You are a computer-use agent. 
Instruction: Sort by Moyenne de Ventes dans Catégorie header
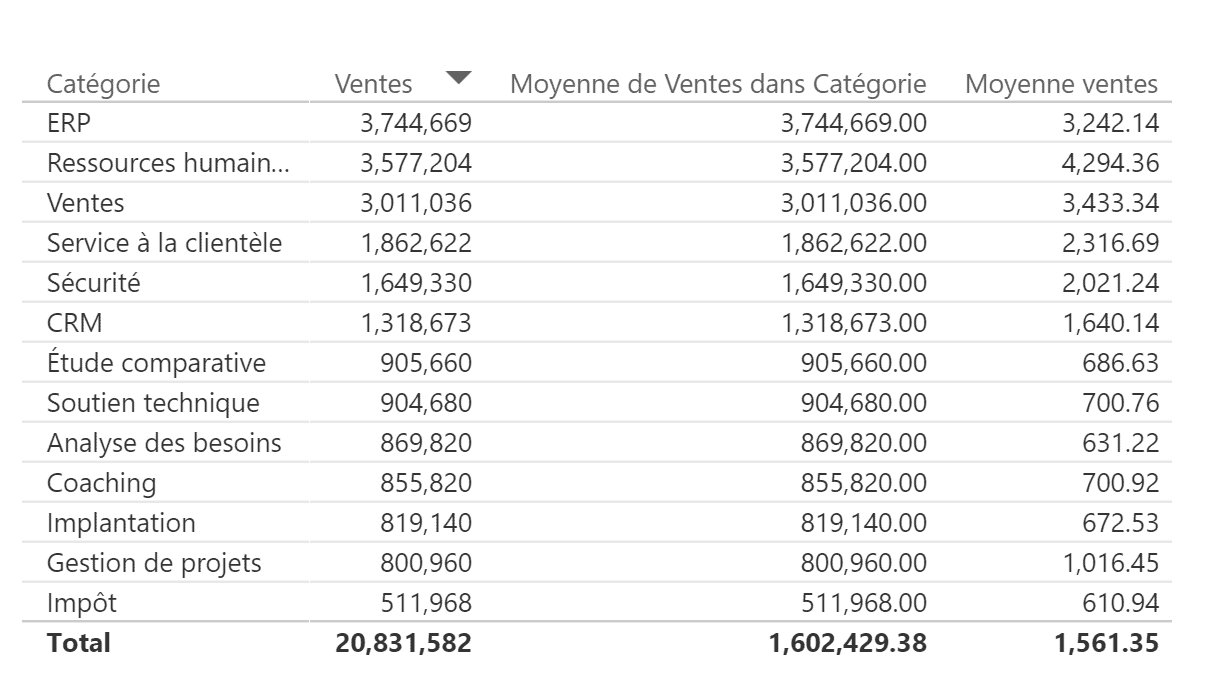[718, 84]
